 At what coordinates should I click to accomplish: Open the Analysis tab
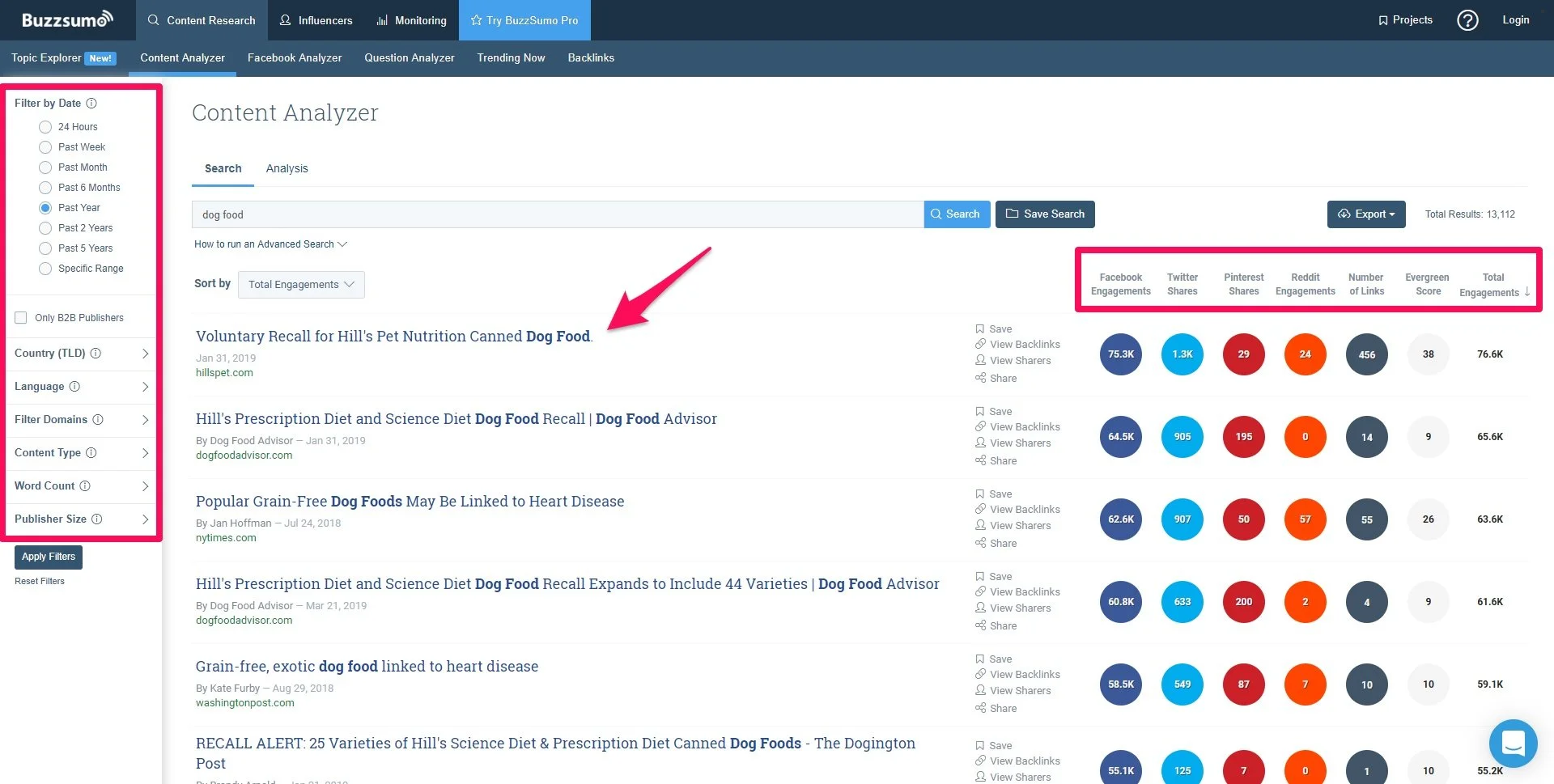287,168
